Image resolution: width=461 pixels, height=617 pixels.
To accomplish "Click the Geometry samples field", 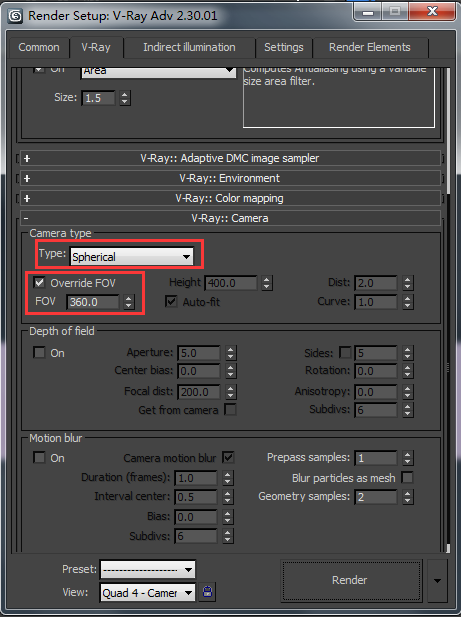I will tap(376, 497).
